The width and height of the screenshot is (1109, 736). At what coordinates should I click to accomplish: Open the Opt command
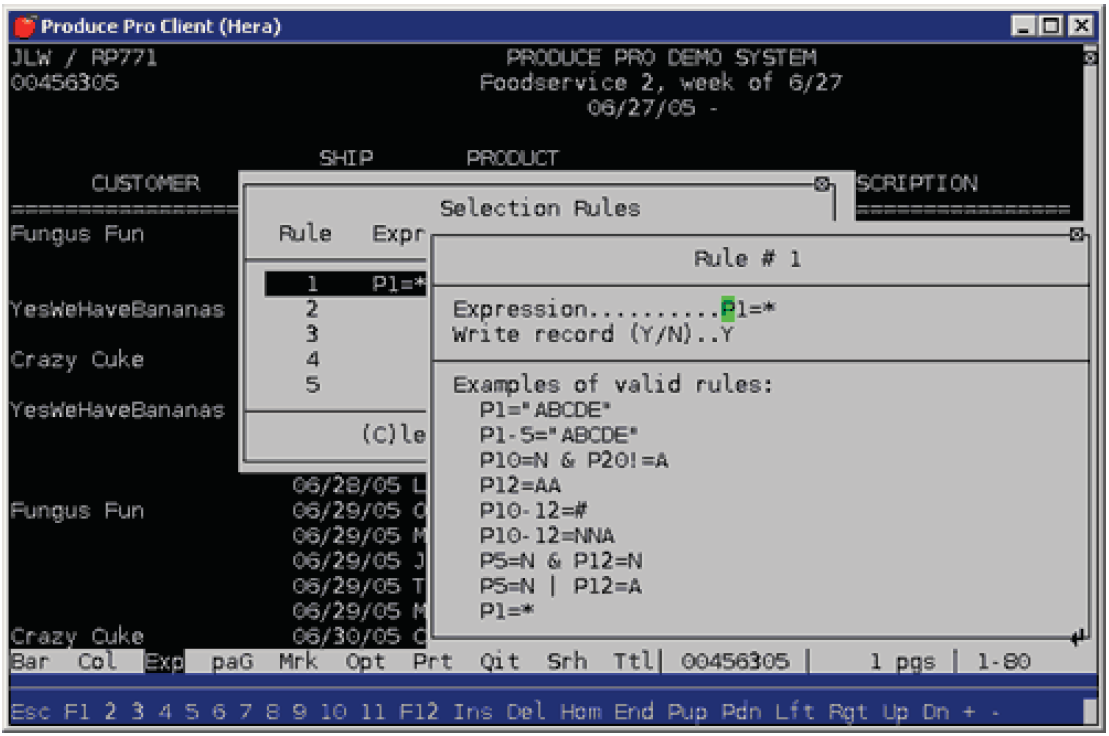coord(365,662)
